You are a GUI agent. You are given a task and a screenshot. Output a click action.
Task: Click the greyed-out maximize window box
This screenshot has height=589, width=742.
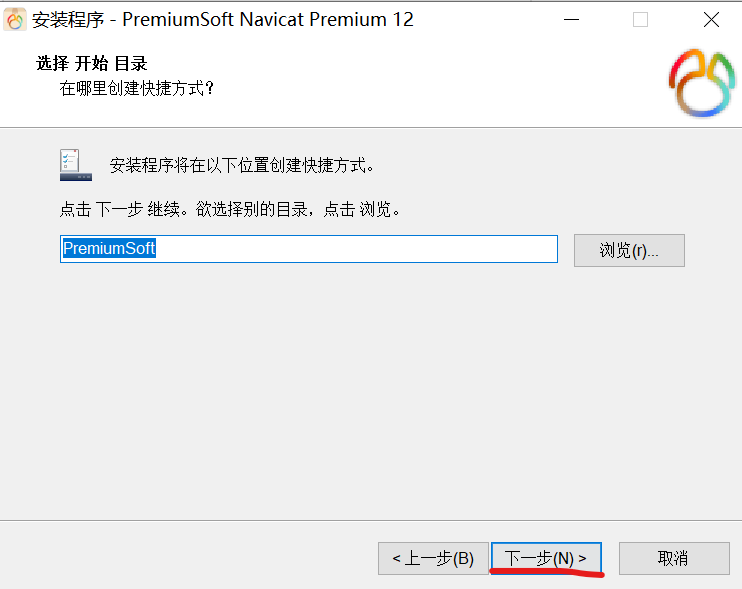(x=640, y=20)
